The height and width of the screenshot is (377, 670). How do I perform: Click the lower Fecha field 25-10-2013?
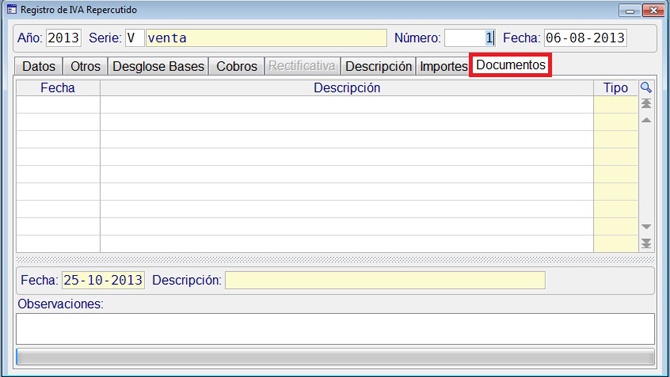point(103,280)
